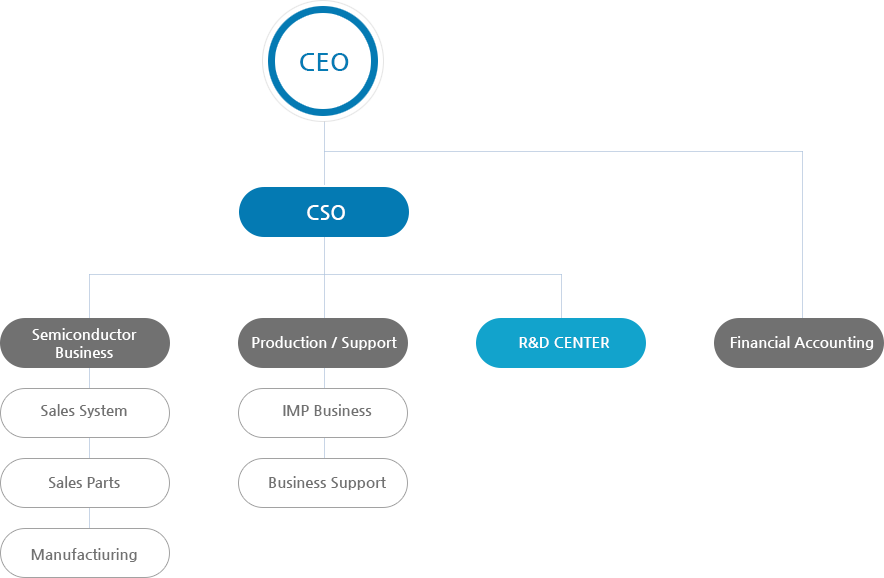Click the connector above Semiconductor Business
Viewport: 884px width, 578px height.
point(90,296)
